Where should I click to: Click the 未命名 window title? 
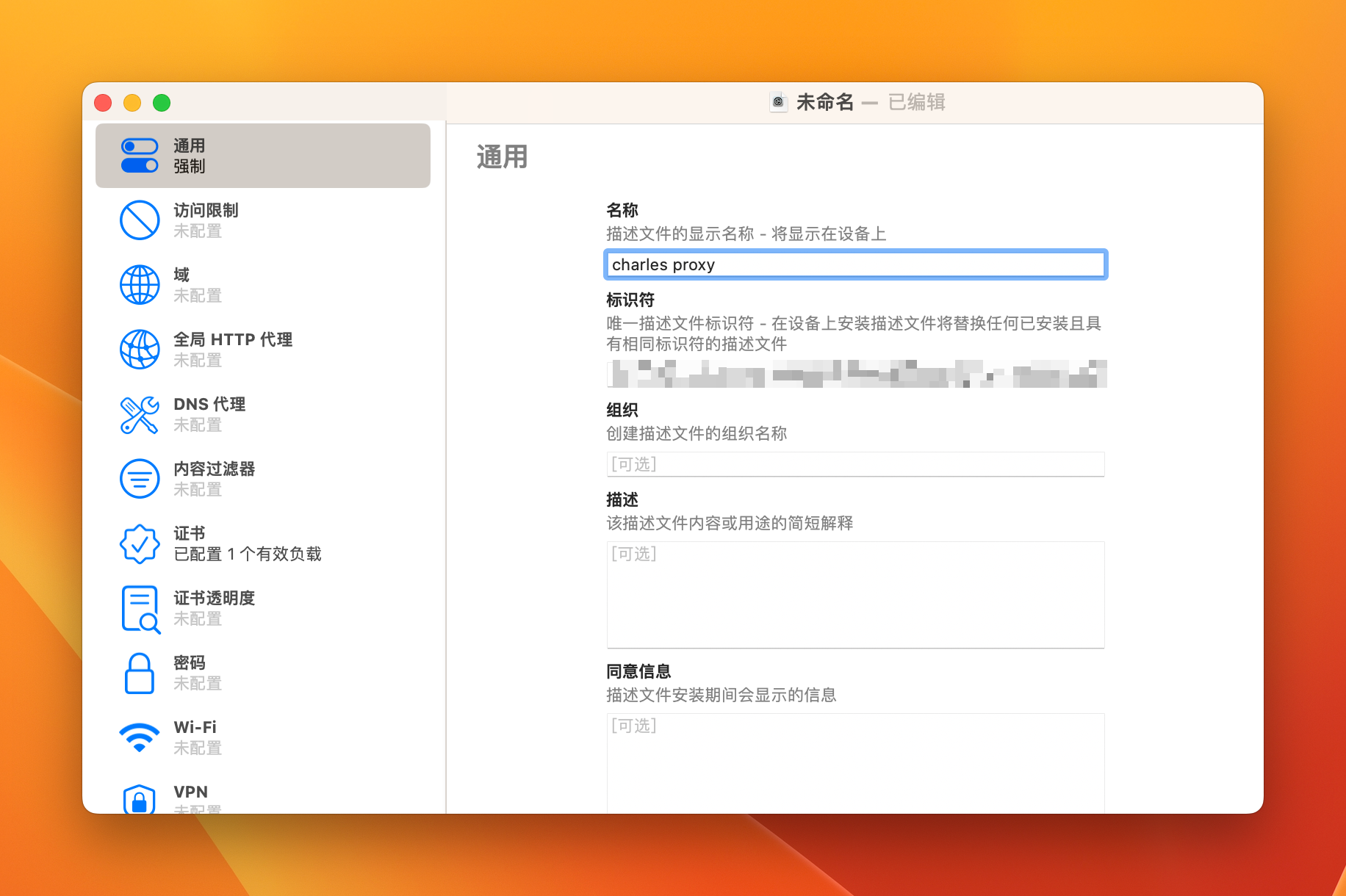coord(825,103)
